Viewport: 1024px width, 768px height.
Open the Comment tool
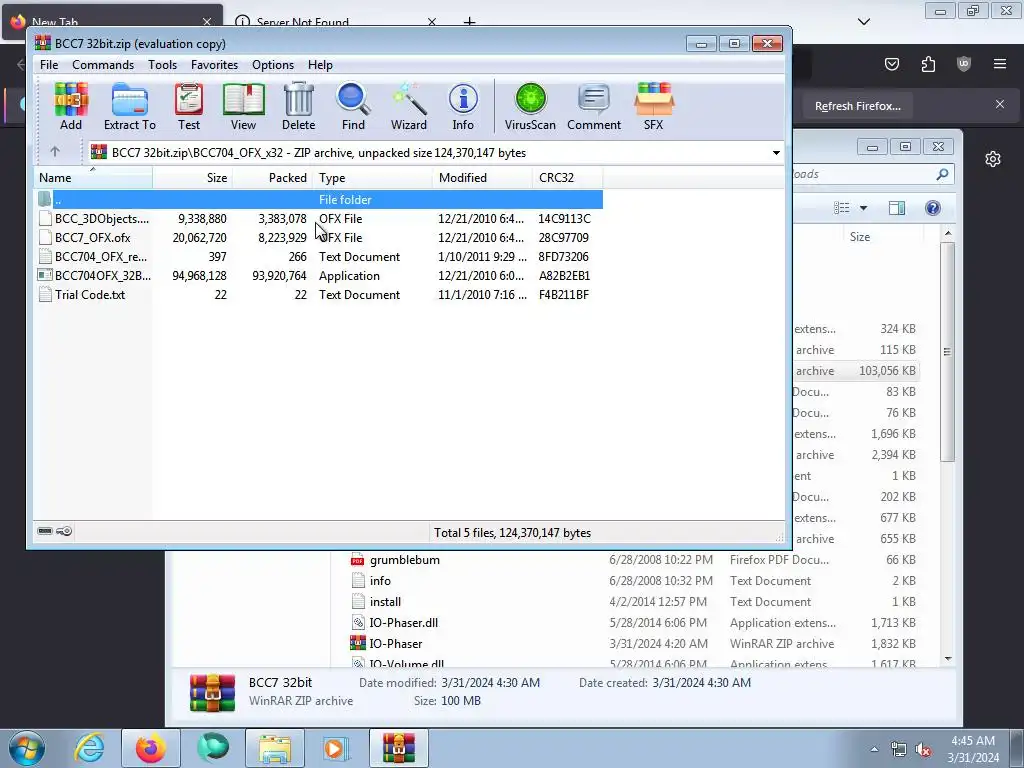pos(594,106)
